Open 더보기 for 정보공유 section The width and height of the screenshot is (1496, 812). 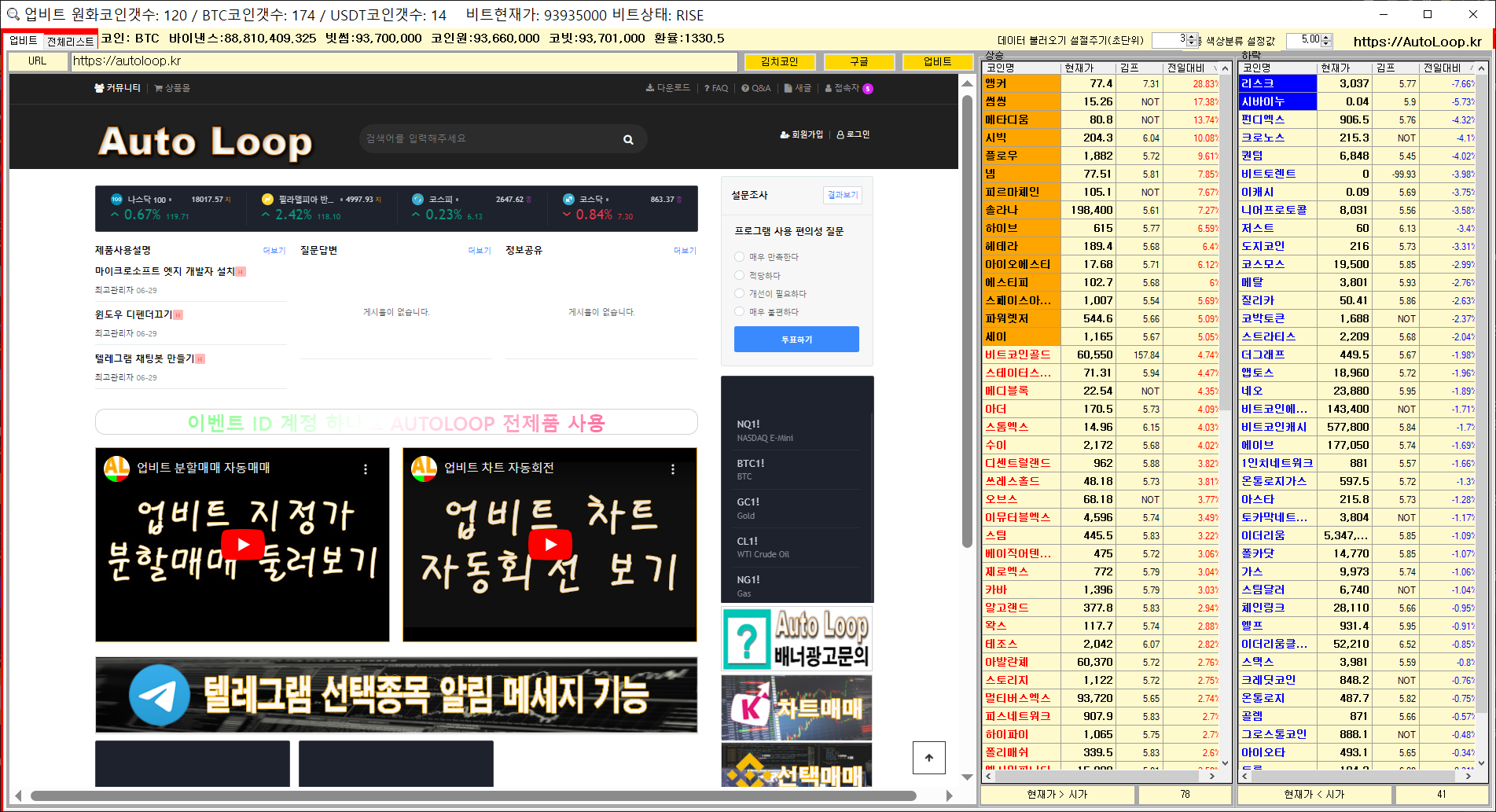point(685,251)
